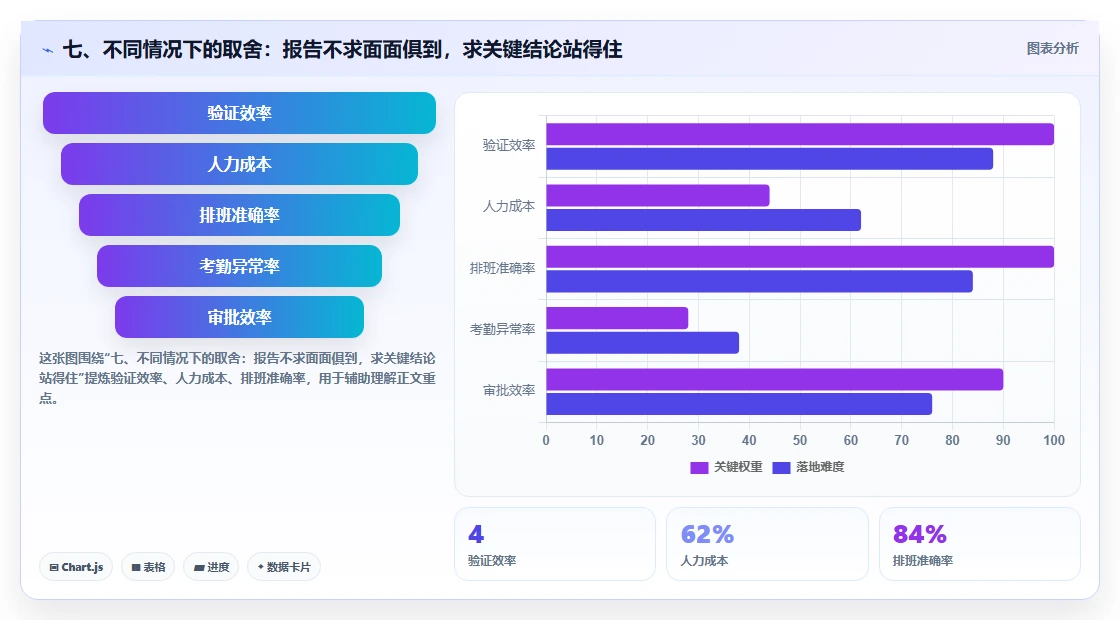The height and width of the screenshot is (620, 1120).
Task: Click the axis tick value 50
Action: click(800, 441)
